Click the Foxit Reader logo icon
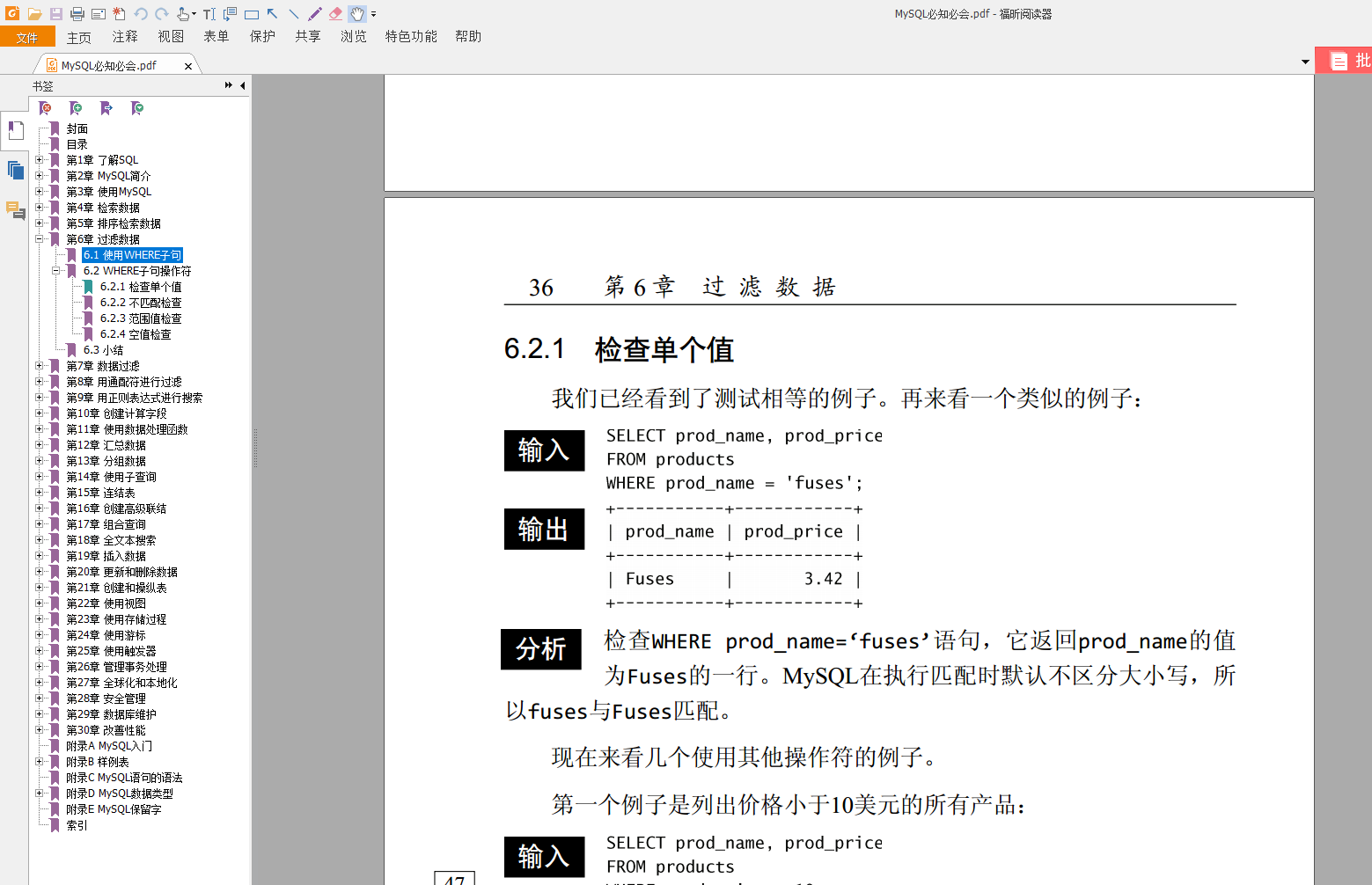1372x885 pixels. click(12, 13)
